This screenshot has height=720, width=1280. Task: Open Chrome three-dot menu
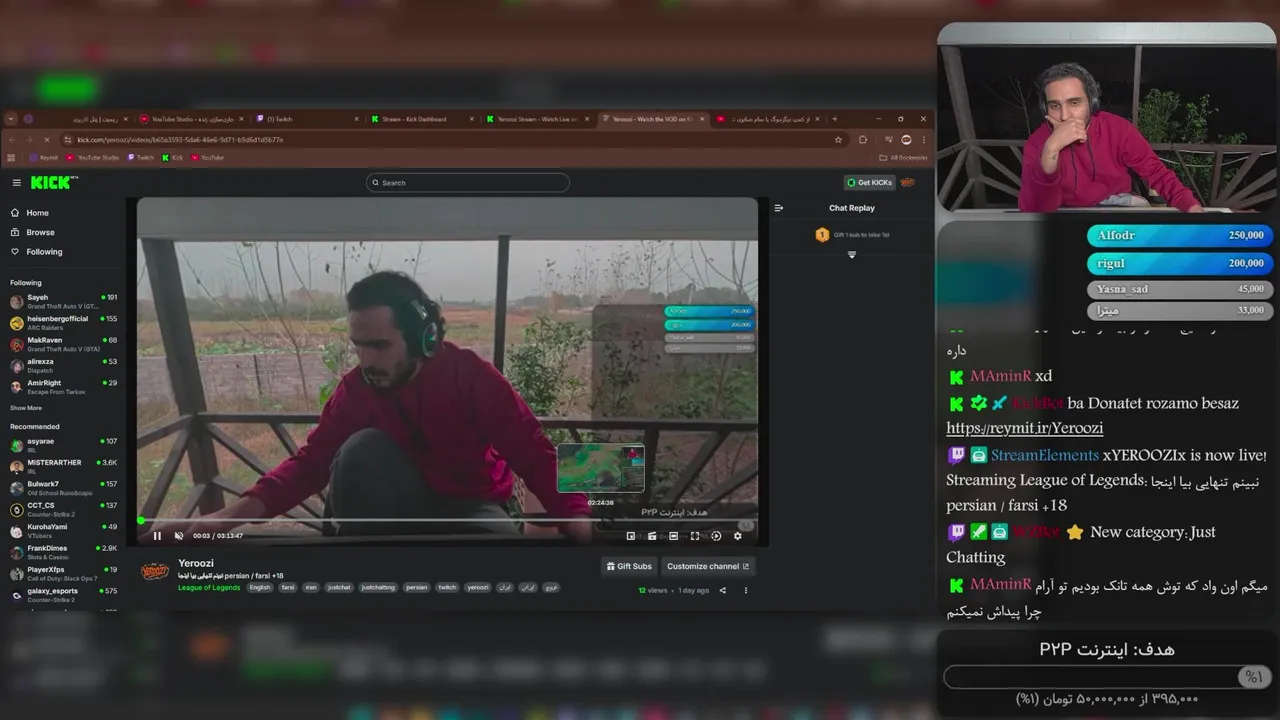tap(923, 140)
